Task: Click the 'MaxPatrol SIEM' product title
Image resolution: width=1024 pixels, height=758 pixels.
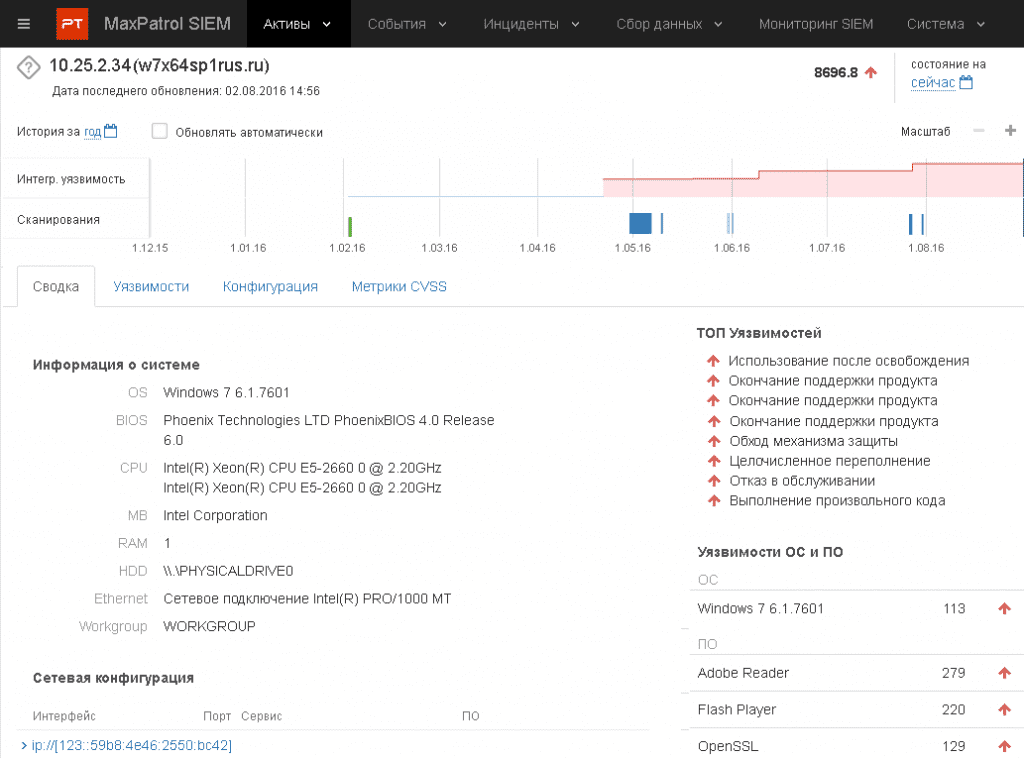Action: pyautogui.click(x=167, y=24)
